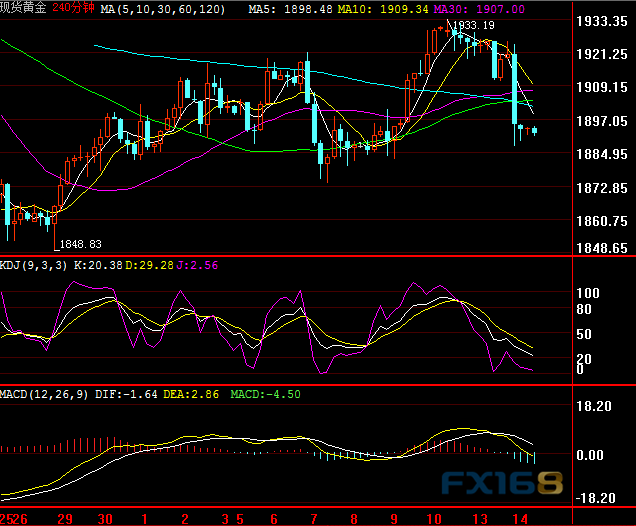The image size is (636, 526).
Task: Click the 1933.19 high price marker
Action: coord(473,24)
